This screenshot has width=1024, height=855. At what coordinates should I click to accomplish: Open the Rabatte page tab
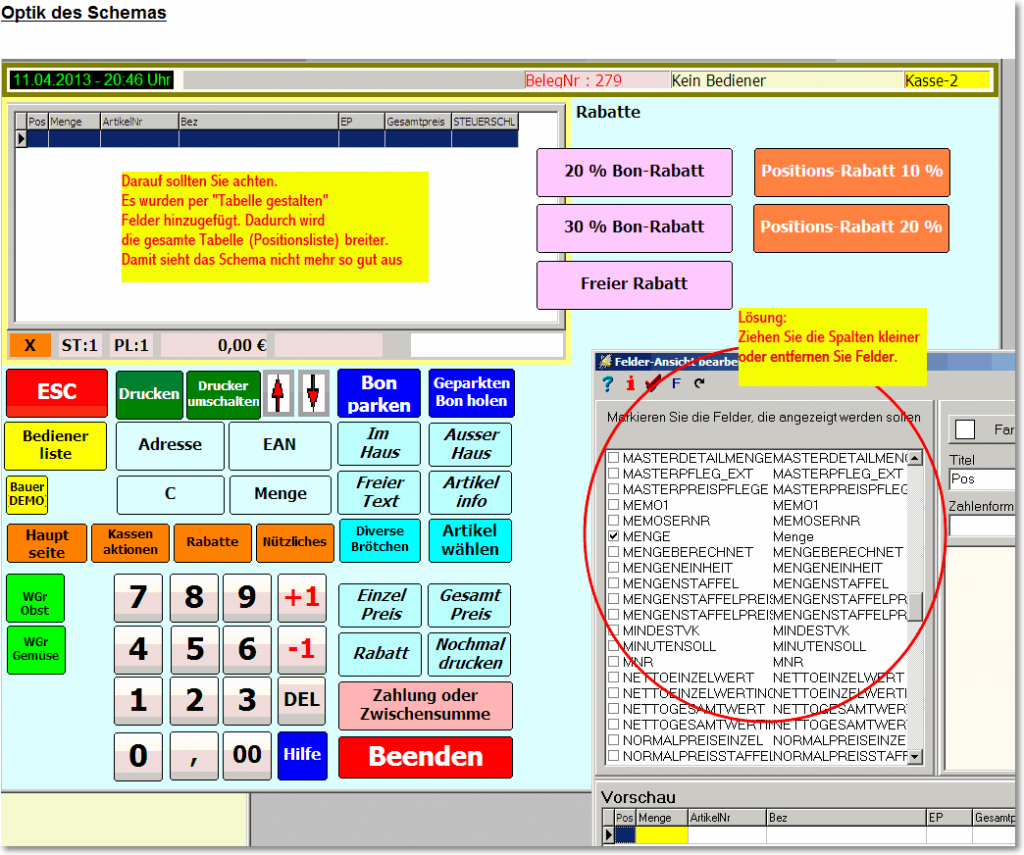coord(212,542)
